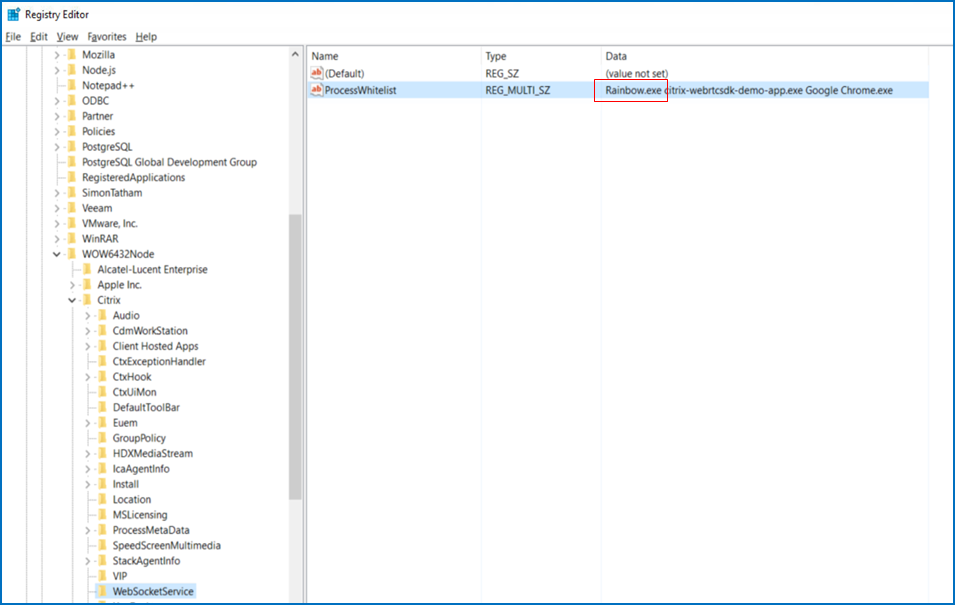Select the Alcatel-Lucent Enterprise key
955x605 pixels.
[x=152, y=269]
